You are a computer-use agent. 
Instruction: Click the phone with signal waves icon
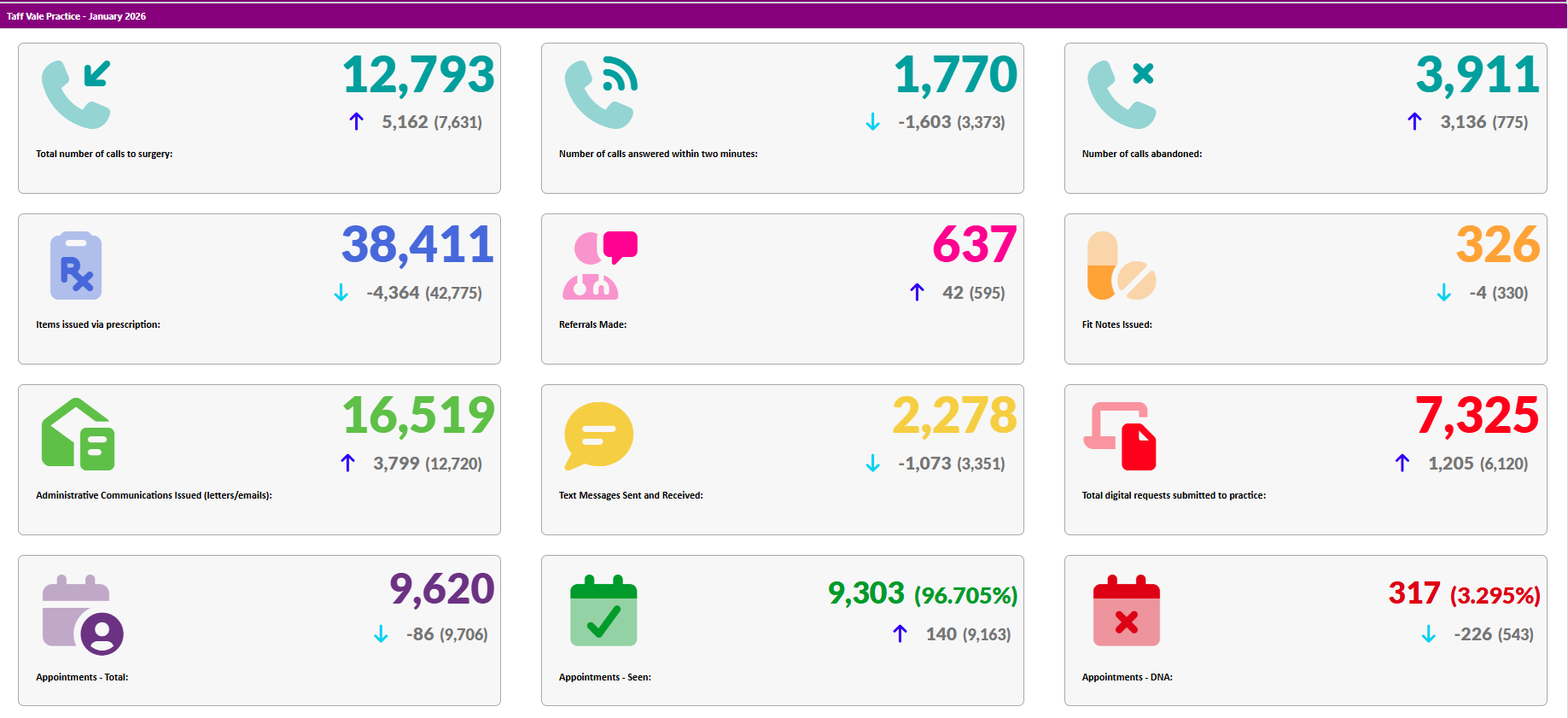point(600,94)
